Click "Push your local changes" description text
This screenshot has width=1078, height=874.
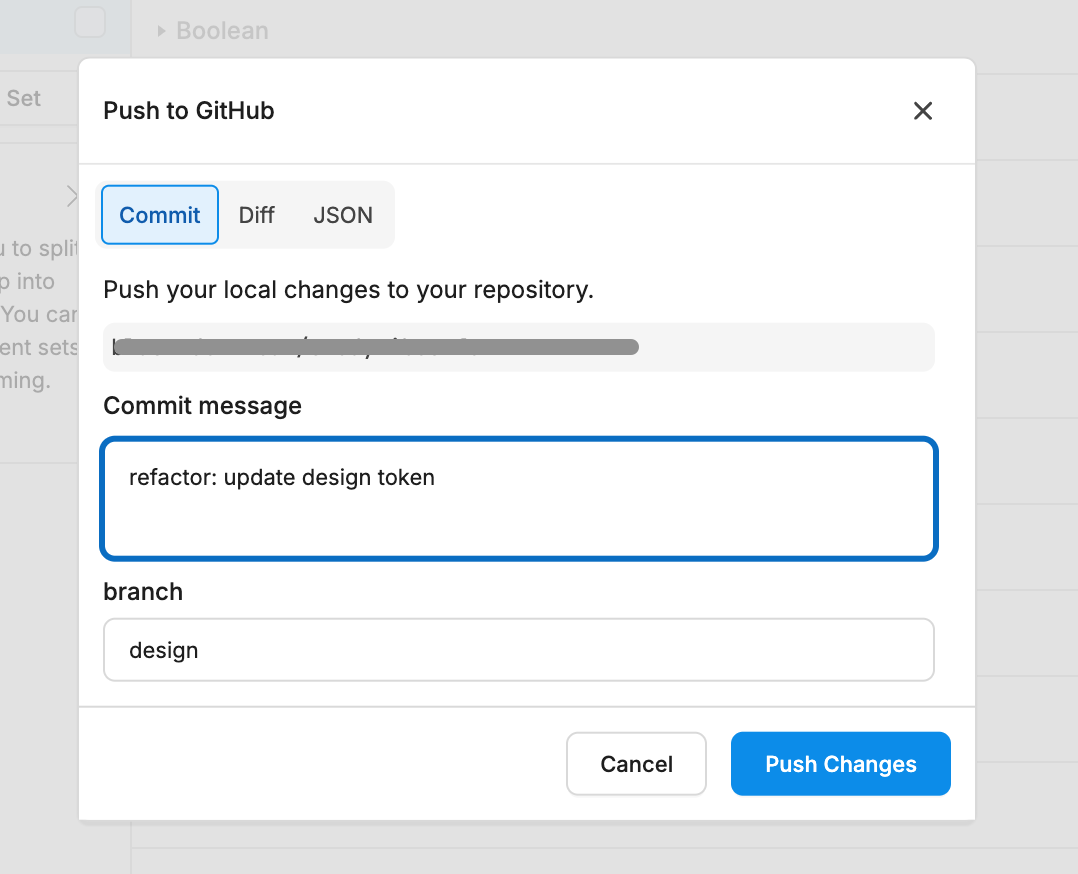[x=349, y=290]
